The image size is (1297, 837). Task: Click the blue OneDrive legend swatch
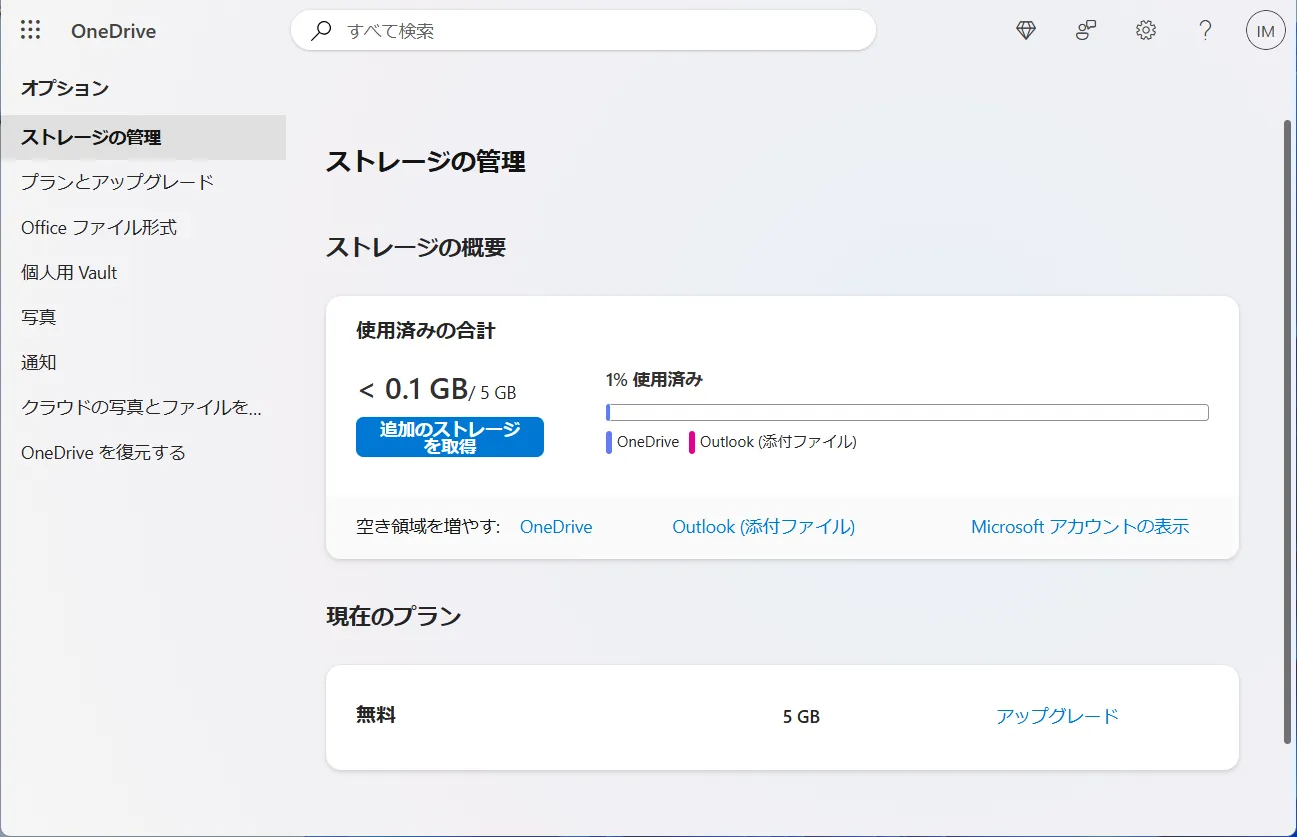point(609,442)
